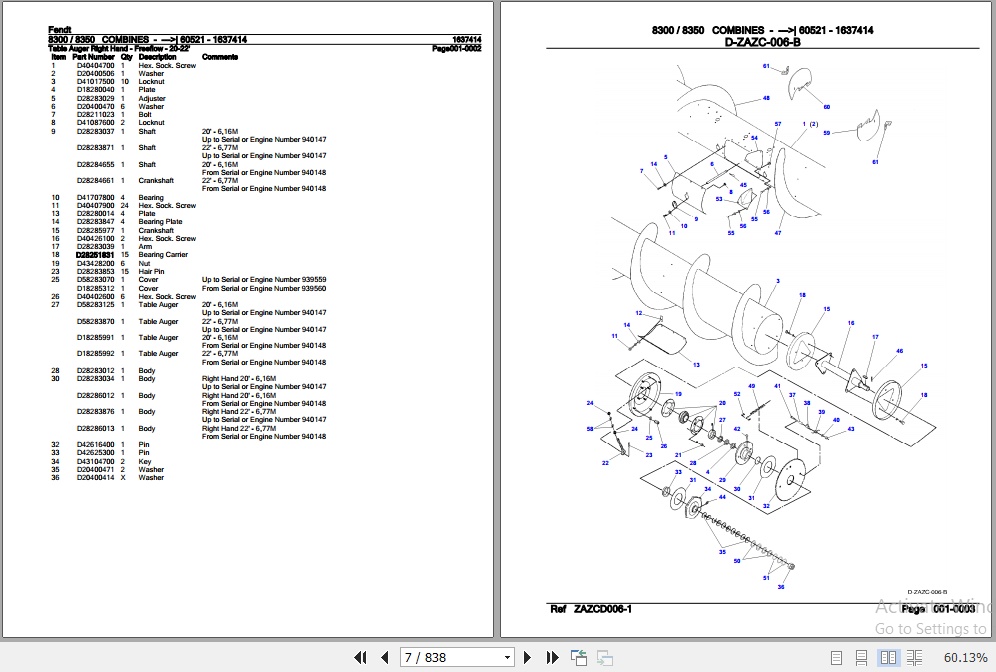996x672 pixels.
Task: Go to the first page
Action: tap(360, 657)
